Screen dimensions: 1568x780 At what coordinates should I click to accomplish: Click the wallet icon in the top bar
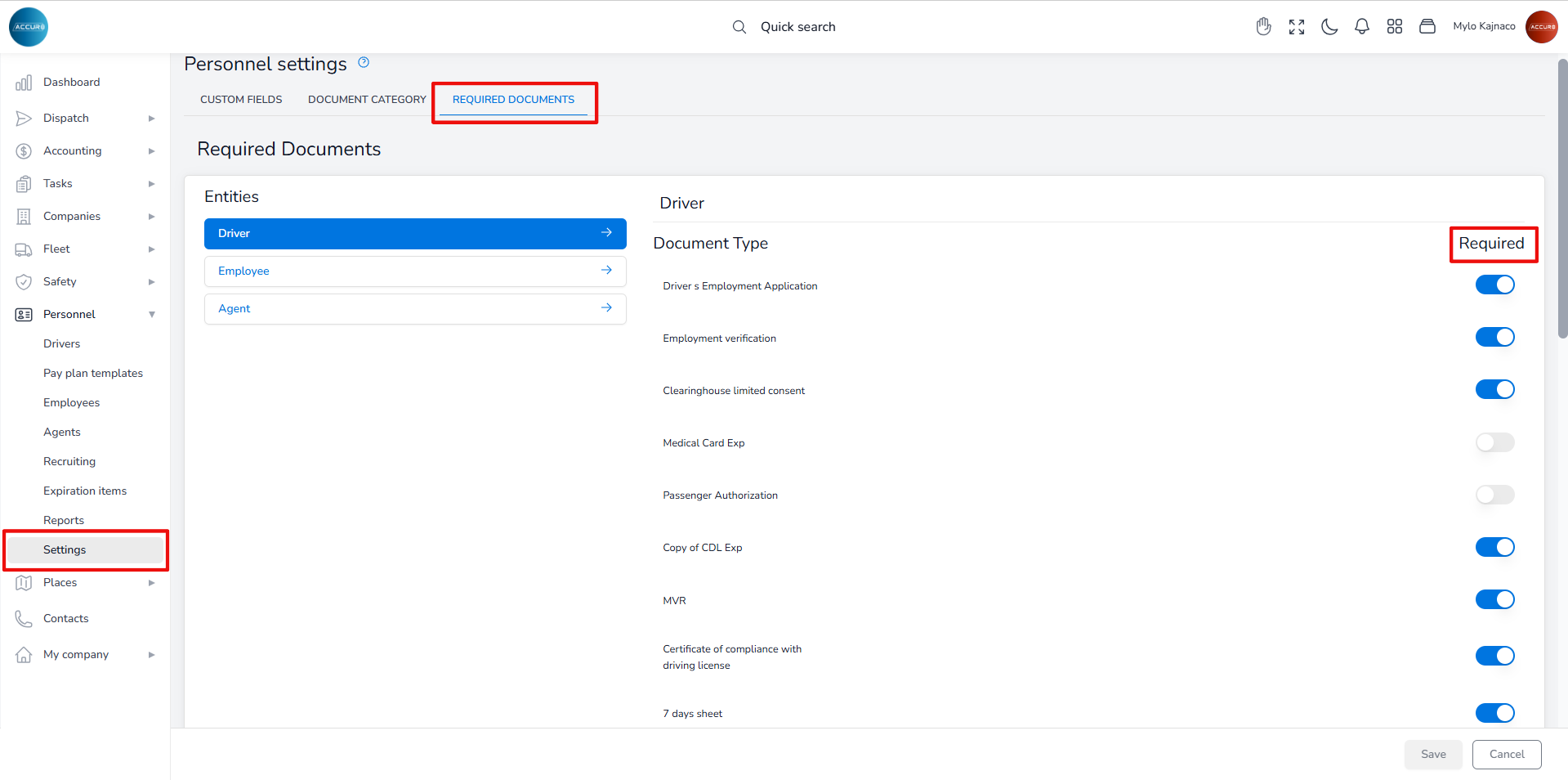click(x=1427, y=27)
